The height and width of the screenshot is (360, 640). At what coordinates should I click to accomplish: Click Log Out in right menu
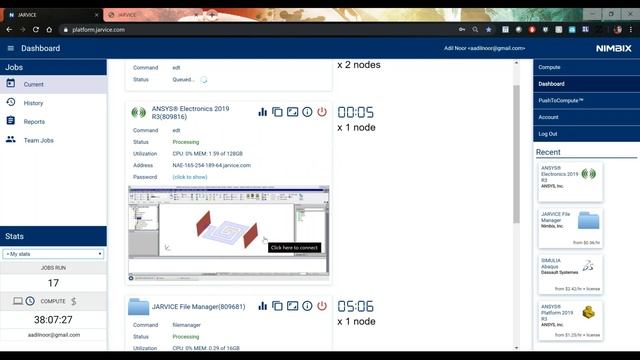click(586, 134)
